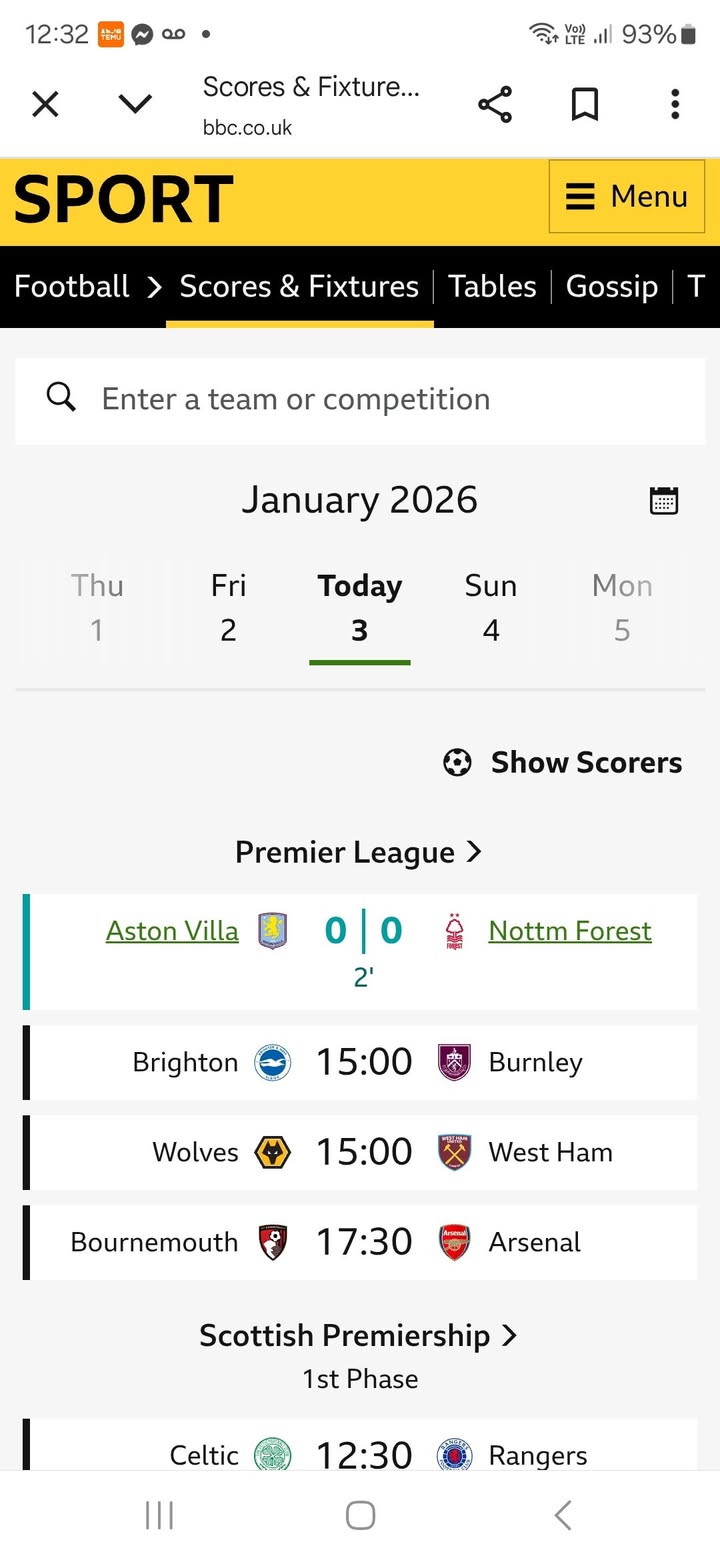Open the BBC Sport Menu button
The height and width of the screenshot is (1560, 720).
[627, 196]
